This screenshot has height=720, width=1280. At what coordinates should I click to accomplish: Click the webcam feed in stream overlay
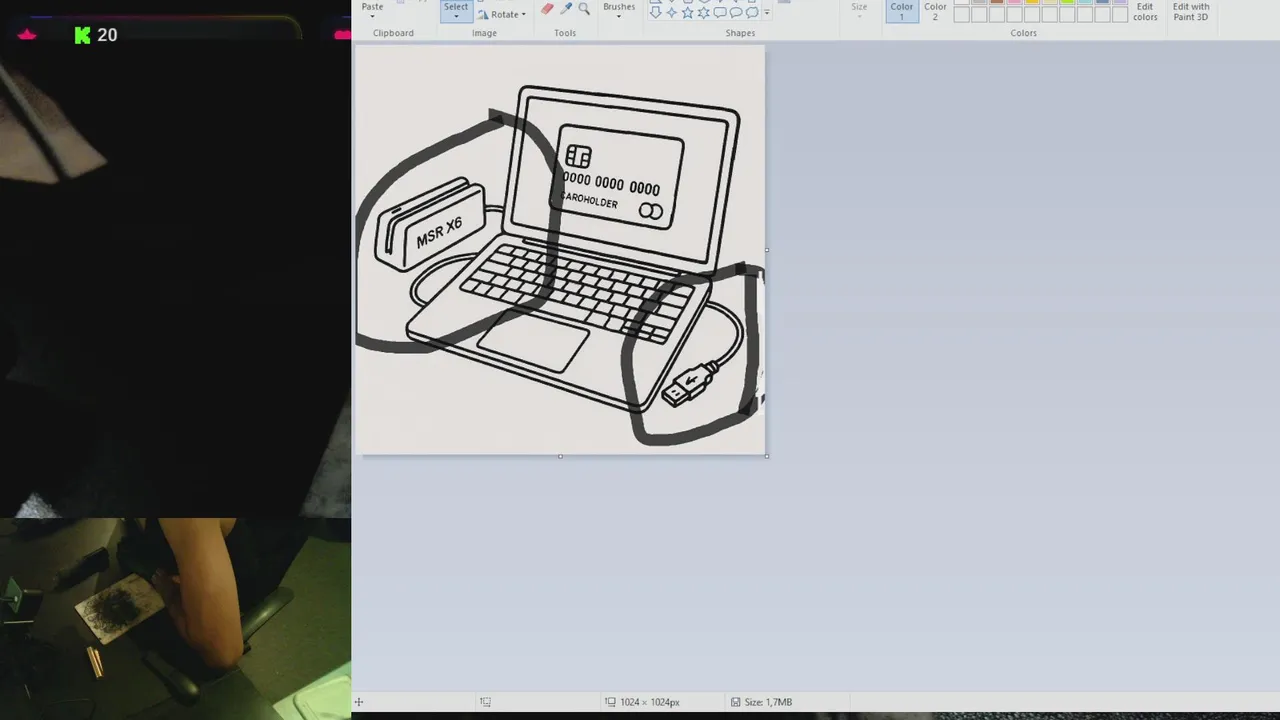175,618
